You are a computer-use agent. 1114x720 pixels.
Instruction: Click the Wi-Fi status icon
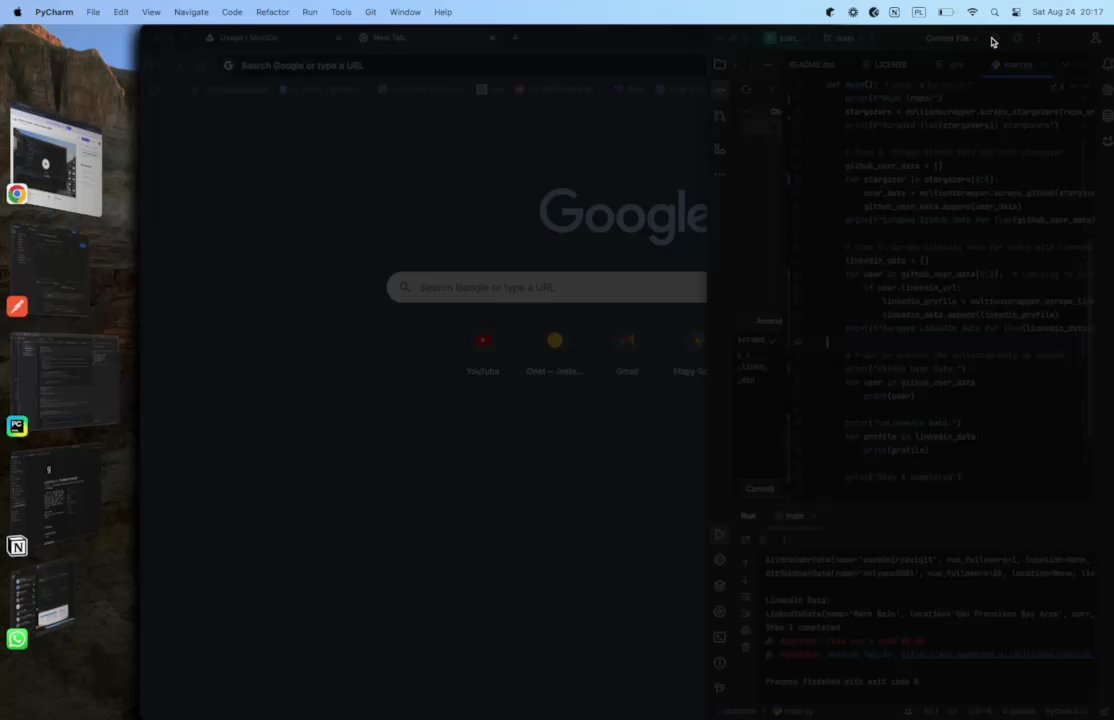pyautogui.click(x=972, y=12)
